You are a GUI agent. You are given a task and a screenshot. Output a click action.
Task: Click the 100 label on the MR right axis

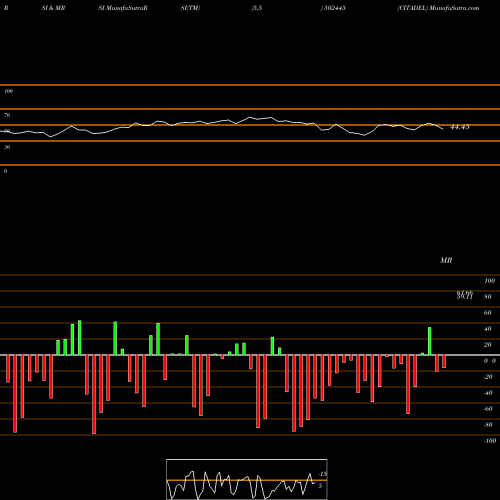point(489,281)
